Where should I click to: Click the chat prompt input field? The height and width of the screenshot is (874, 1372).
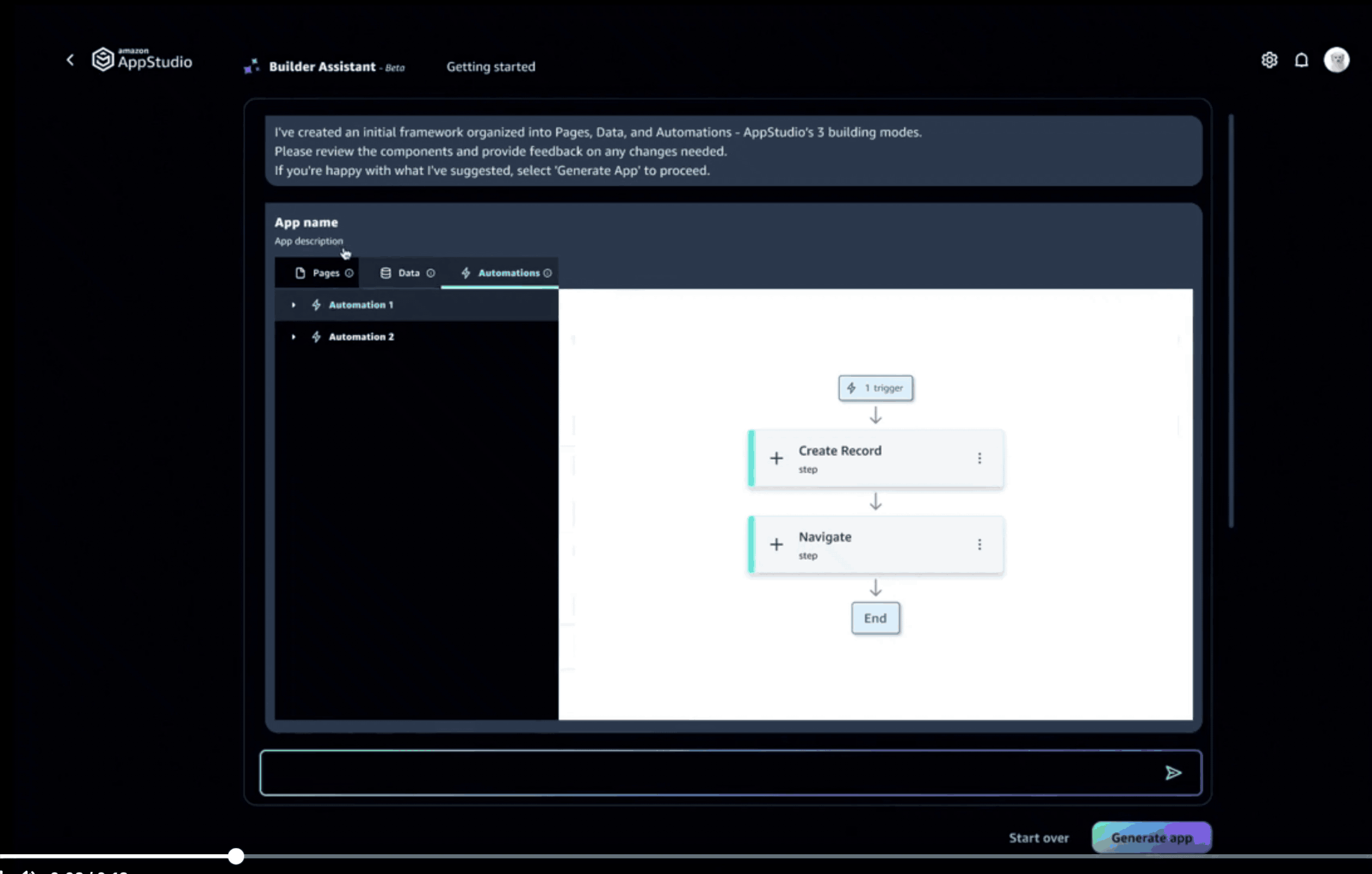pos(706,772)
